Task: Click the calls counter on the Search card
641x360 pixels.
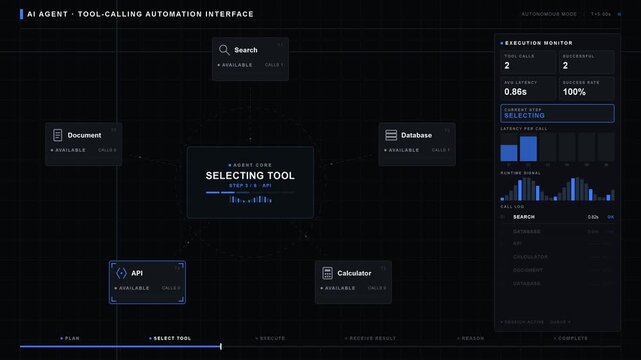Action: coord(274,65)
